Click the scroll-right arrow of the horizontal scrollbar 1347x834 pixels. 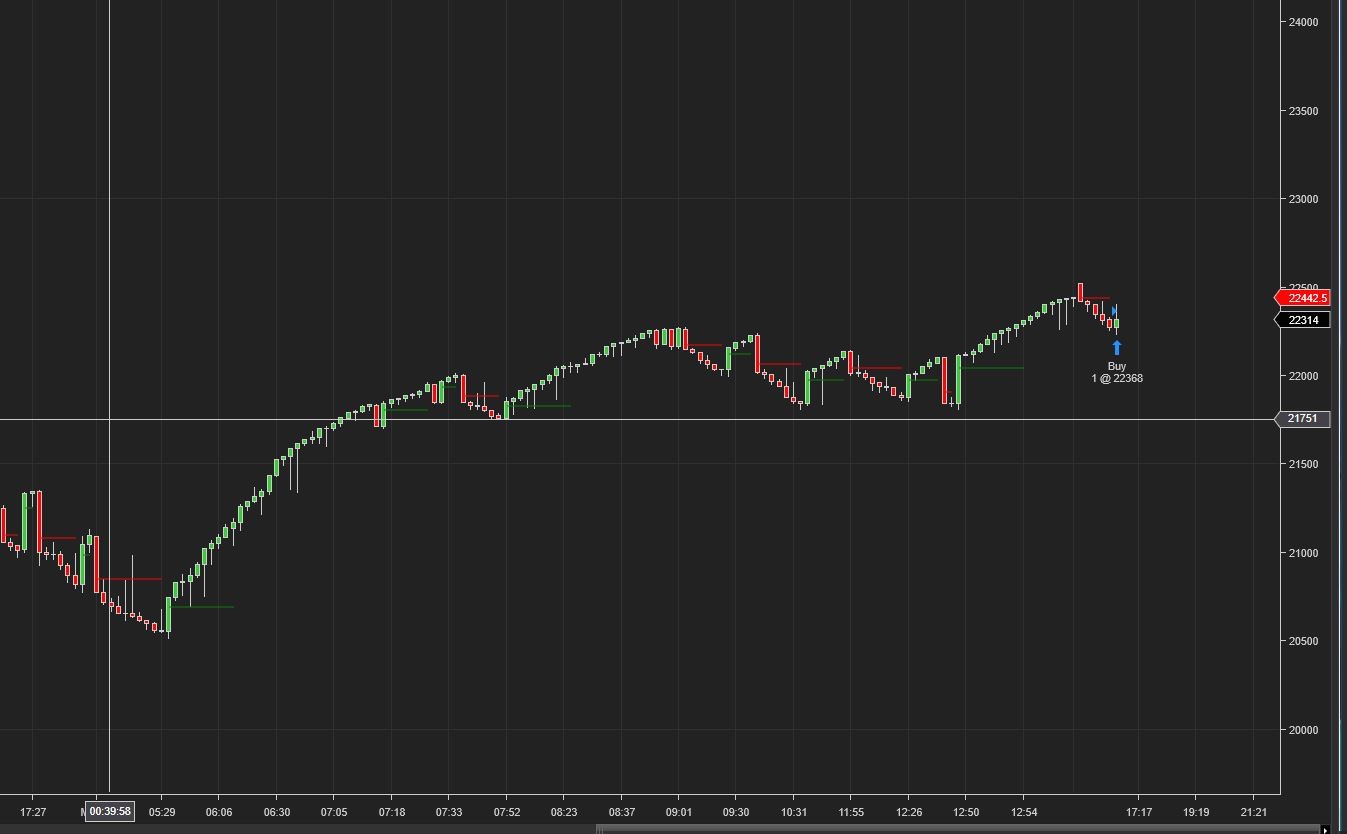click(1326, 829)
